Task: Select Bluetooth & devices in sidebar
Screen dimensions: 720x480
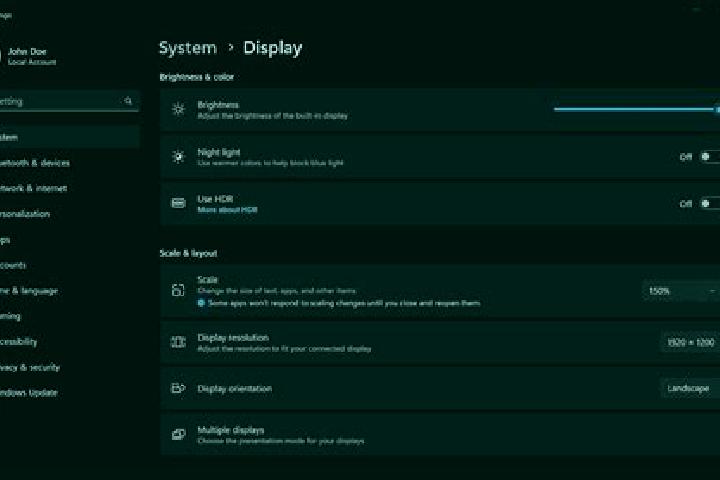Action: [34, 163]
